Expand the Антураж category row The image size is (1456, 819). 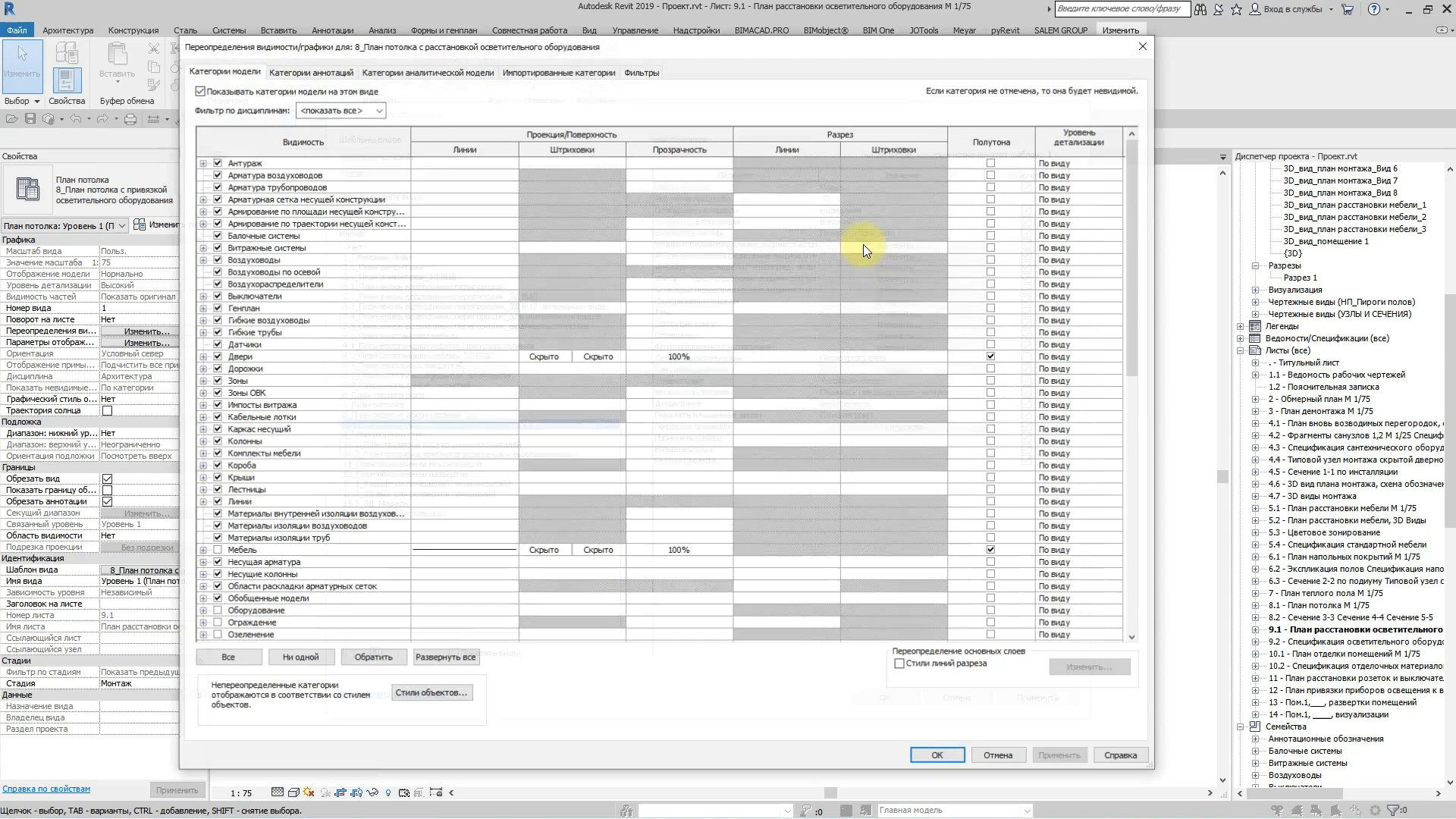tap(203, 163)
